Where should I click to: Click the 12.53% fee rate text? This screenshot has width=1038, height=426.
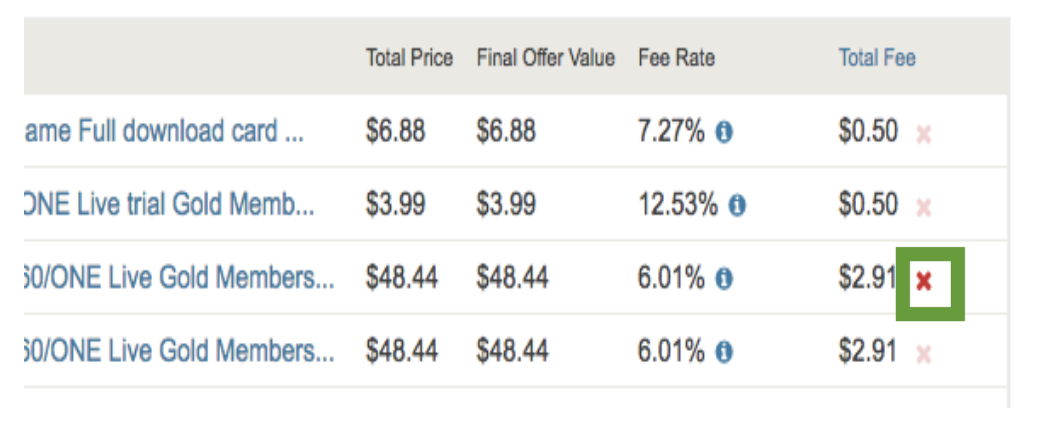point(678,204)
